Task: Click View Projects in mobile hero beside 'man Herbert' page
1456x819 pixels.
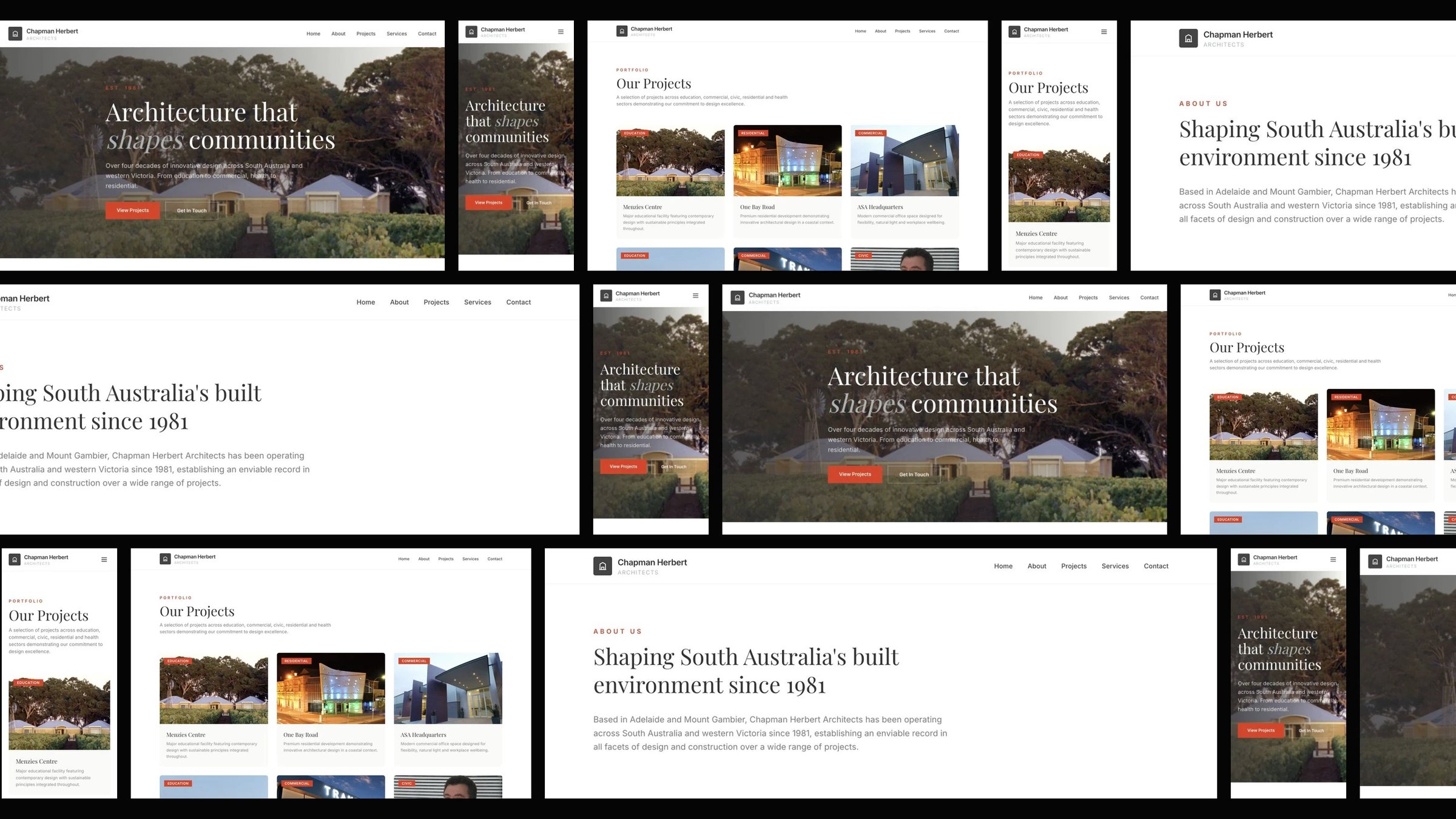Action: (623, 467)
